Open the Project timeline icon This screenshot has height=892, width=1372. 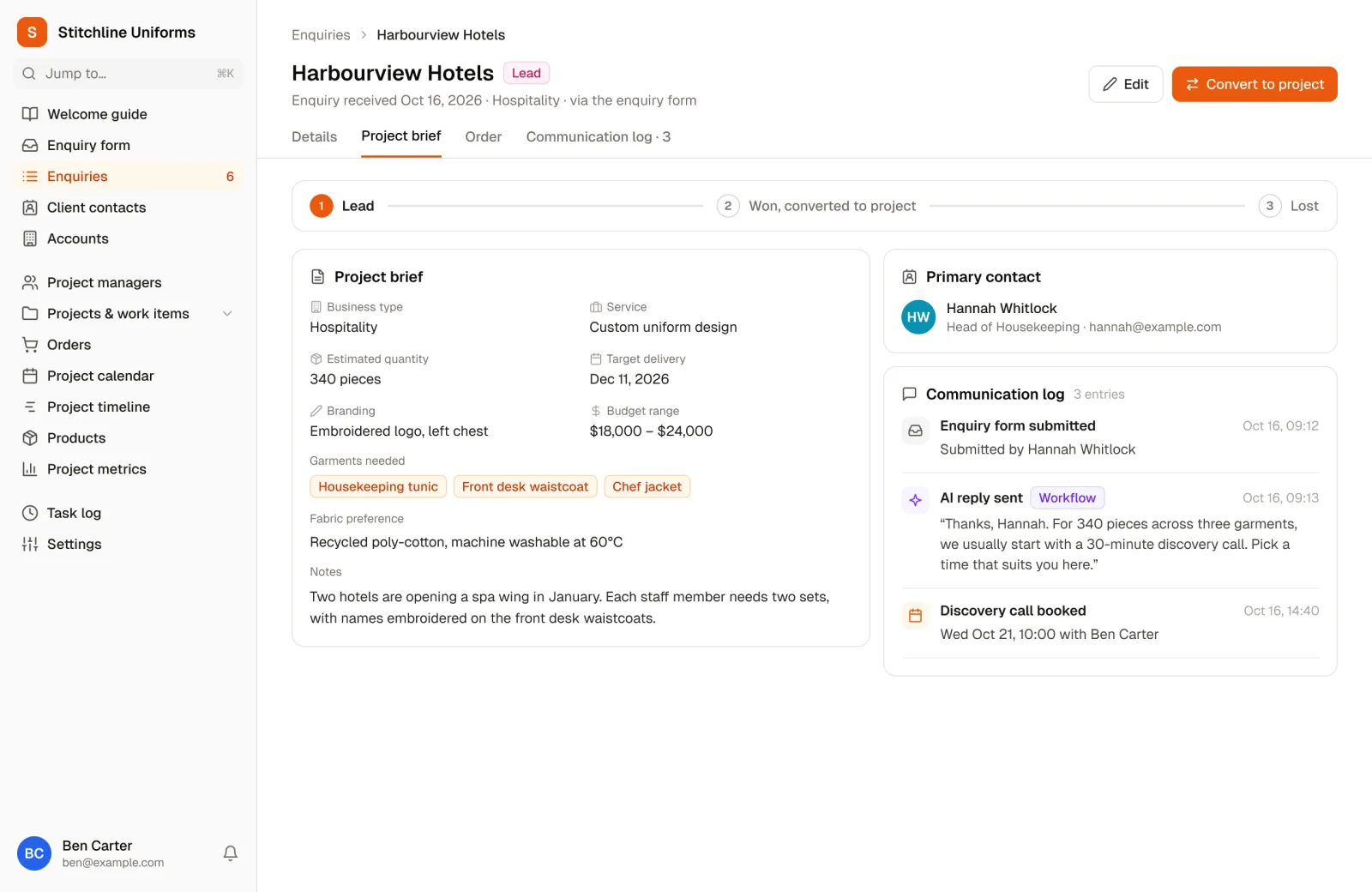pyautogui.click(x=30, y=407)
